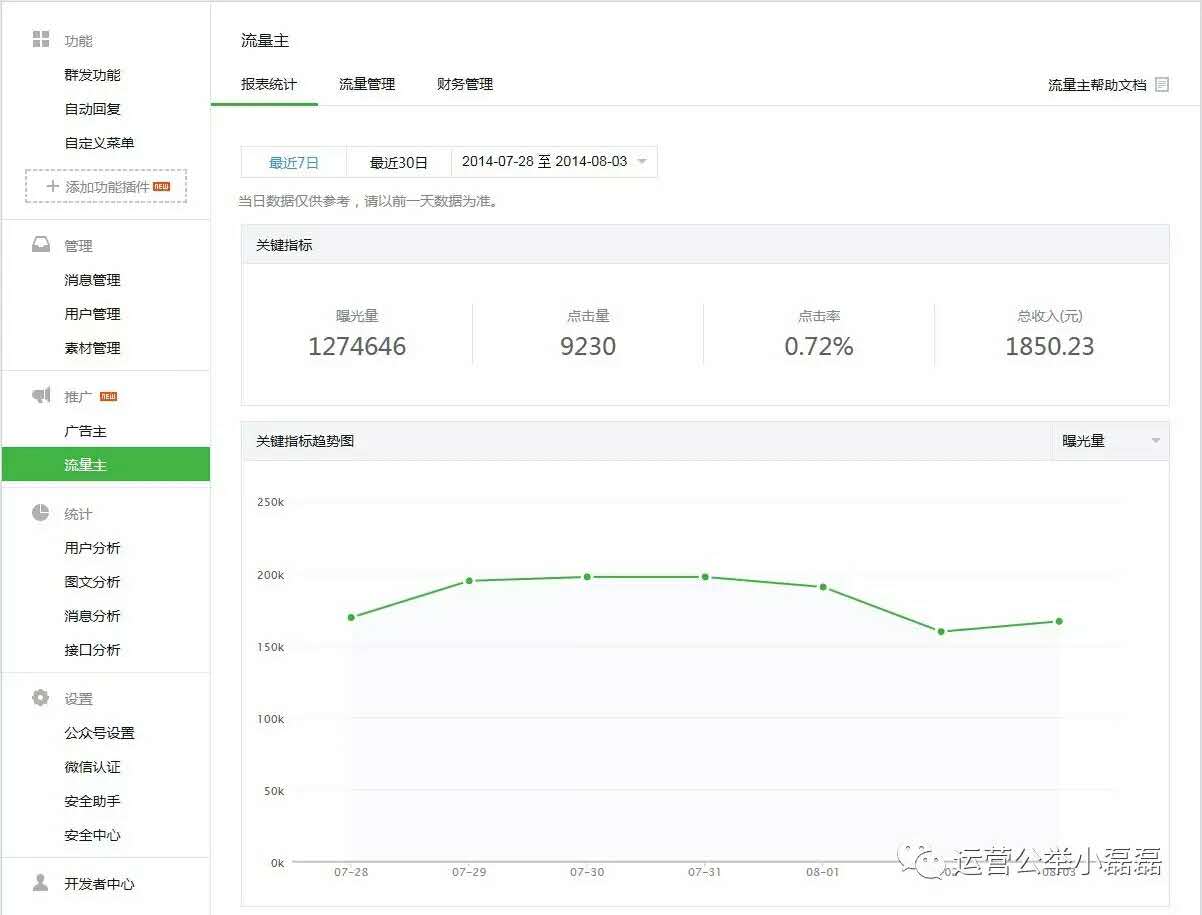
Task: Click the 开发者中心 person icon
Action: click(x=41, y=883)
